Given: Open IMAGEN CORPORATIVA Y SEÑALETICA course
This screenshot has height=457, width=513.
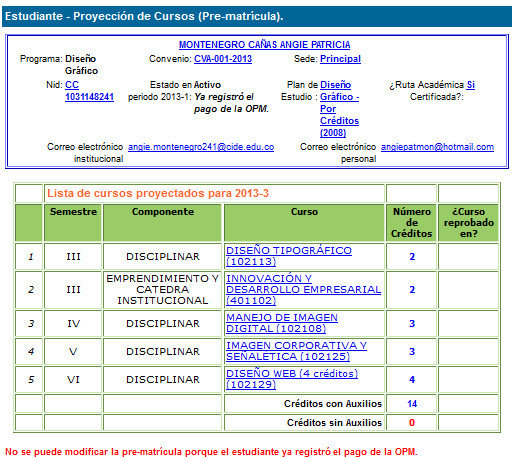Looking at the screenshot, I should click(296, 351).
